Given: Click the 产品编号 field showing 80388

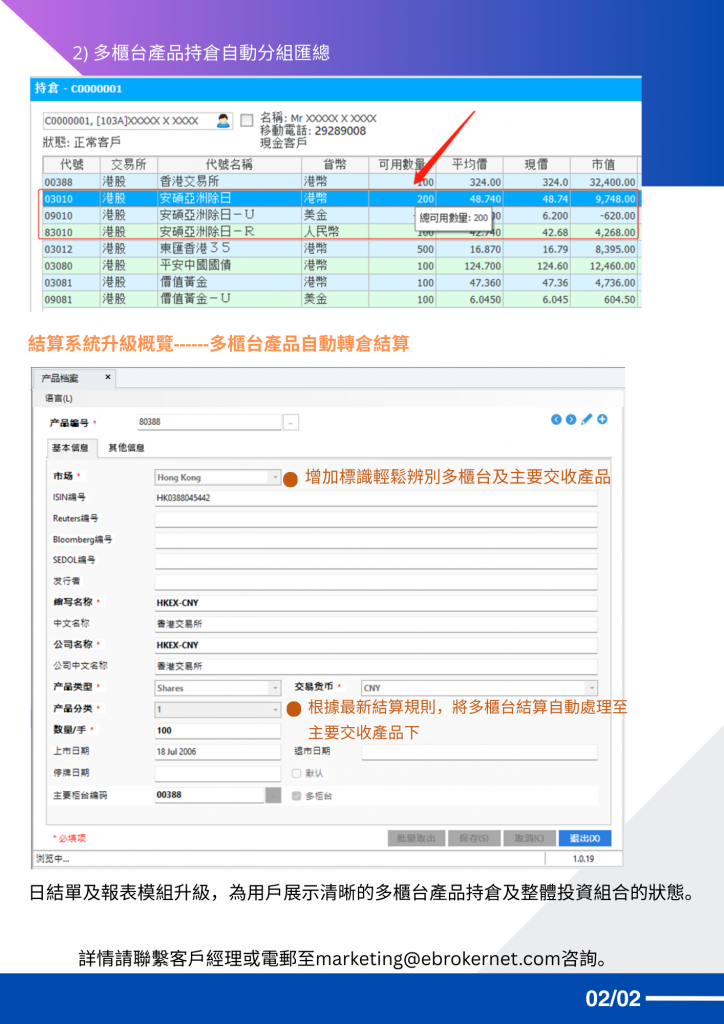Looking at the screenshot, I should click(209, 422).
